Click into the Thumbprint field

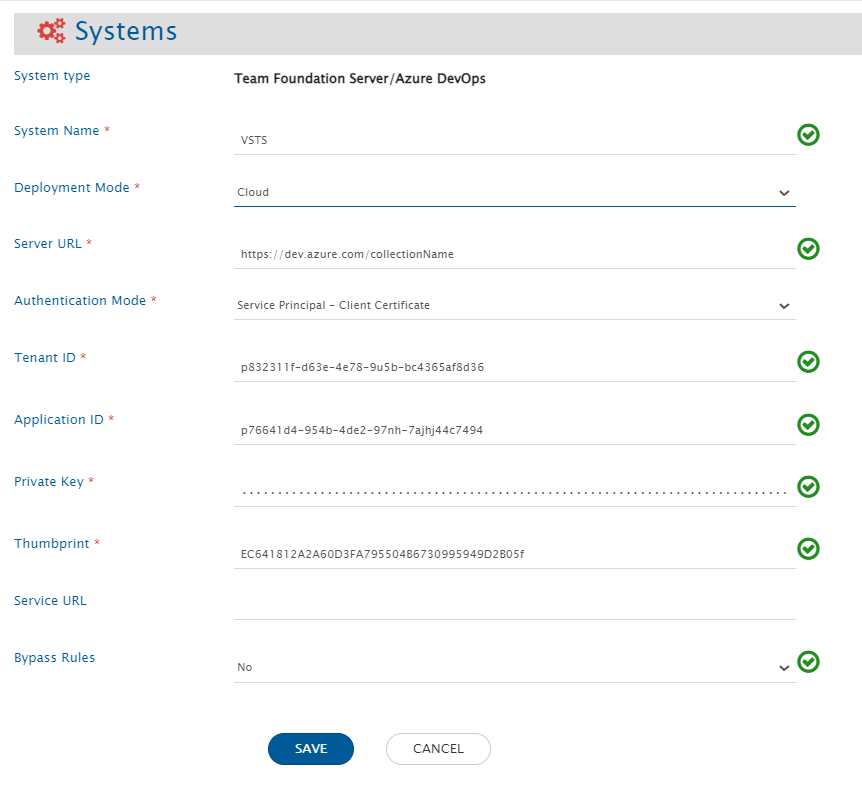click(514, 554)
